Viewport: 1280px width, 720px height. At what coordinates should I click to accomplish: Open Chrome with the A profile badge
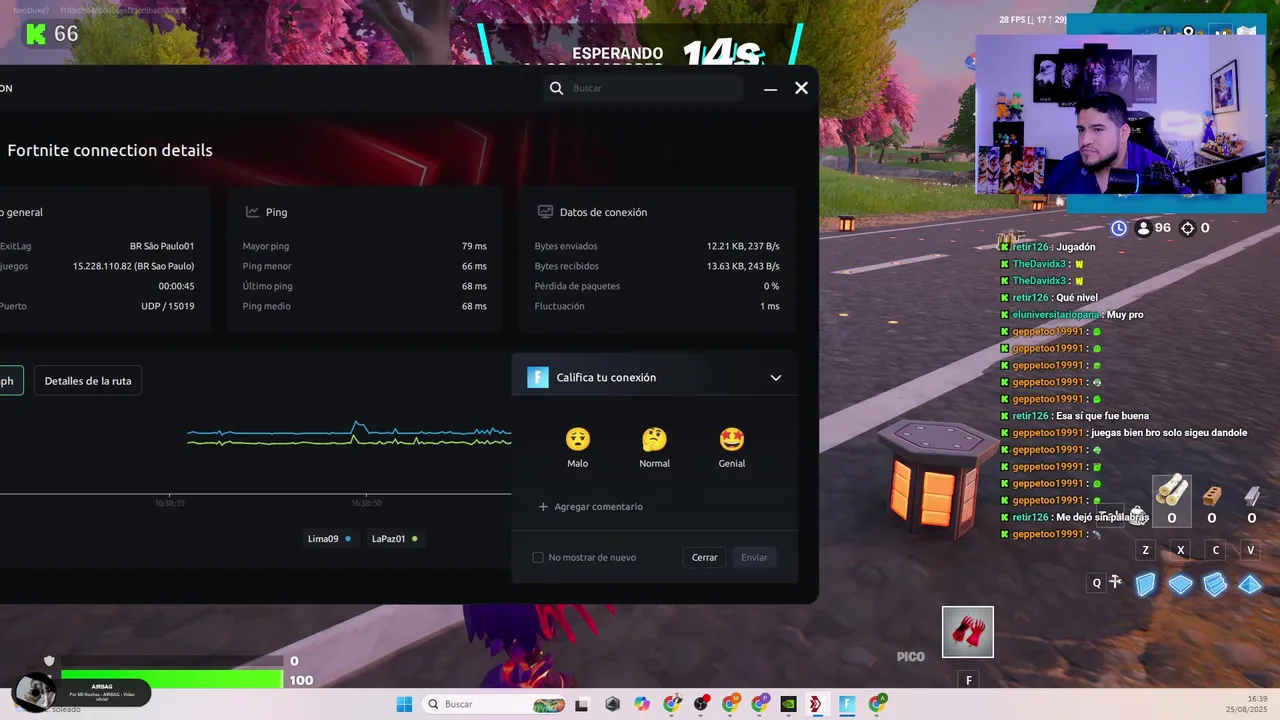877,704
